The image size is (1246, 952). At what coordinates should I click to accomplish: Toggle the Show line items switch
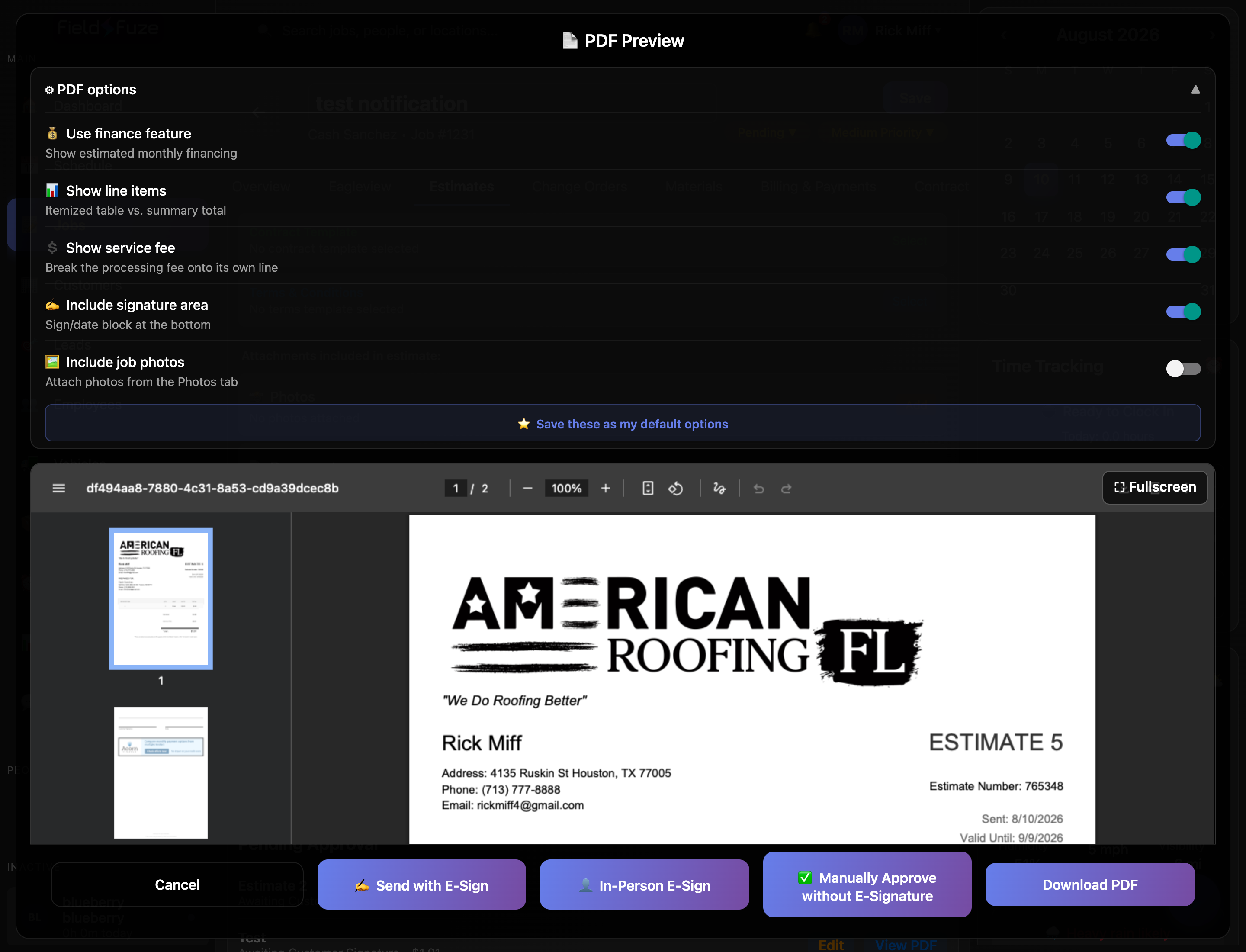pos(1183,197)
